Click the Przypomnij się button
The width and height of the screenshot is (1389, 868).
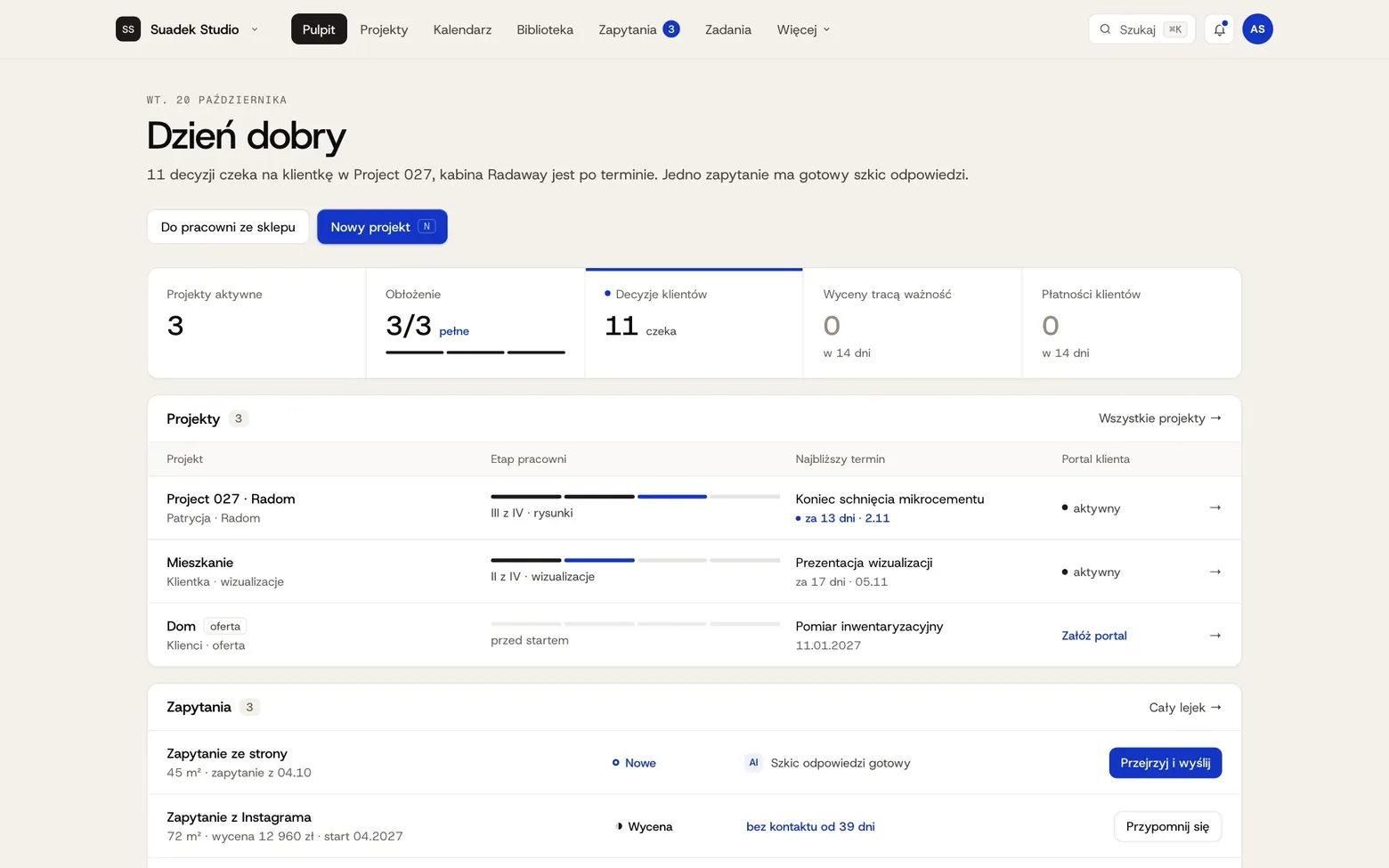click(1167, 826)
